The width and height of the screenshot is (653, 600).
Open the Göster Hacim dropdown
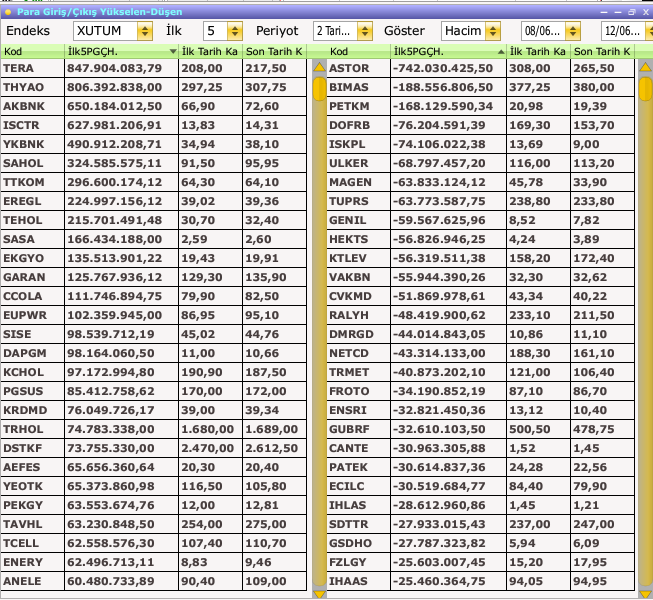click(x=493, y=31)
